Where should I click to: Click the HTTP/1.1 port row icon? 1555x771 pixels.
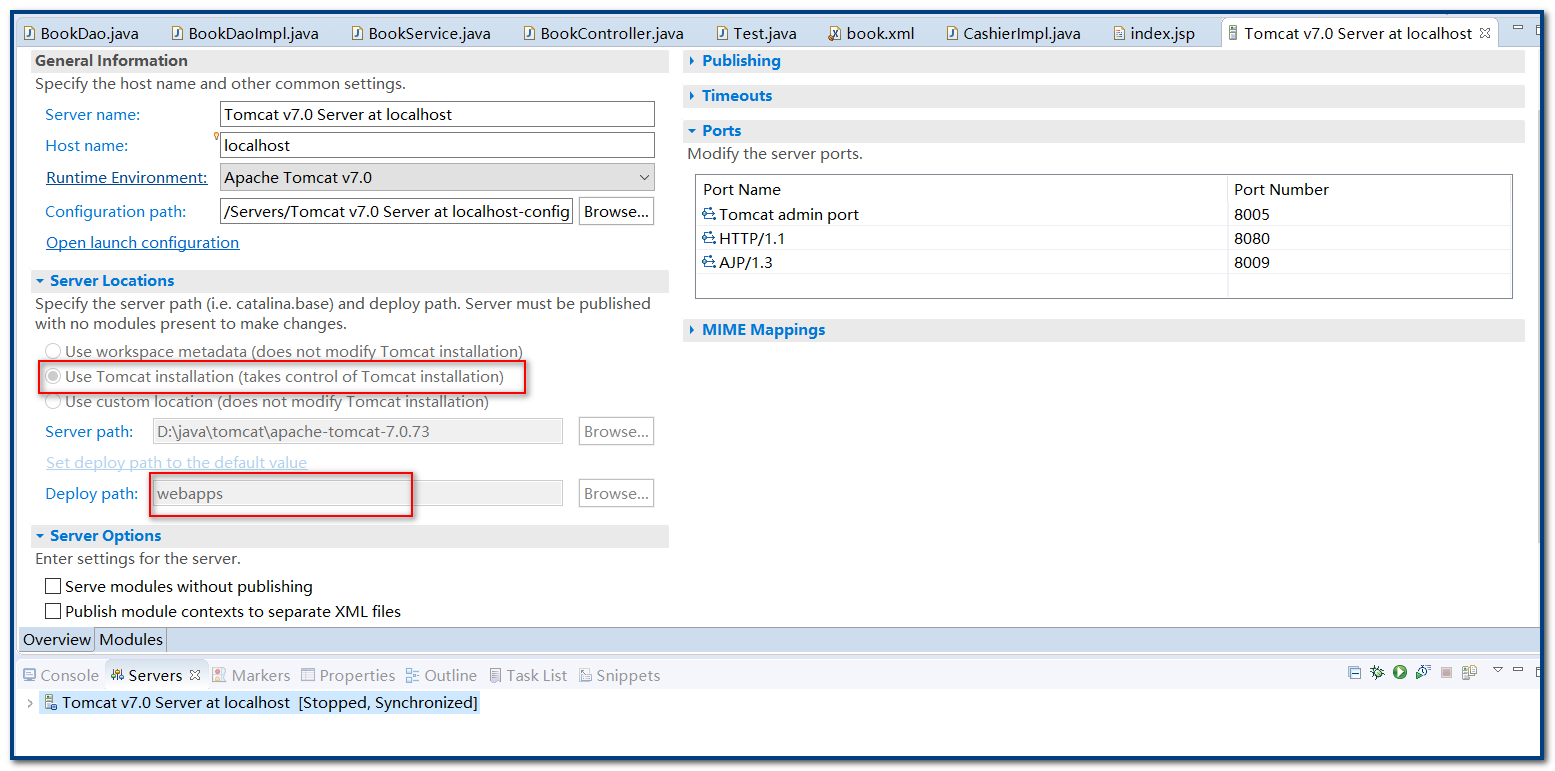click(709, 238)
